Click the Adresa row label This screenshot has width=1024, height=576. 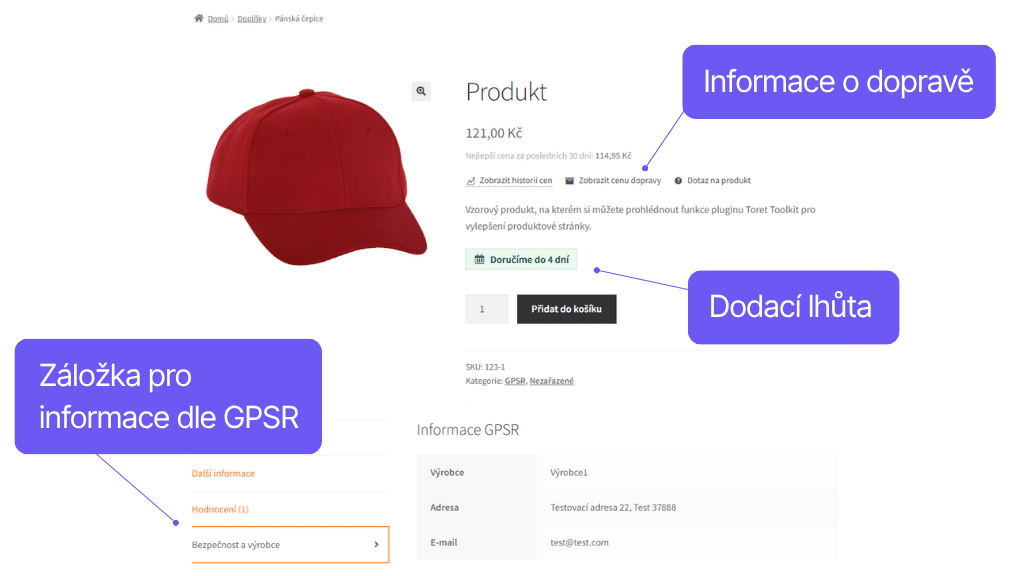445,507
